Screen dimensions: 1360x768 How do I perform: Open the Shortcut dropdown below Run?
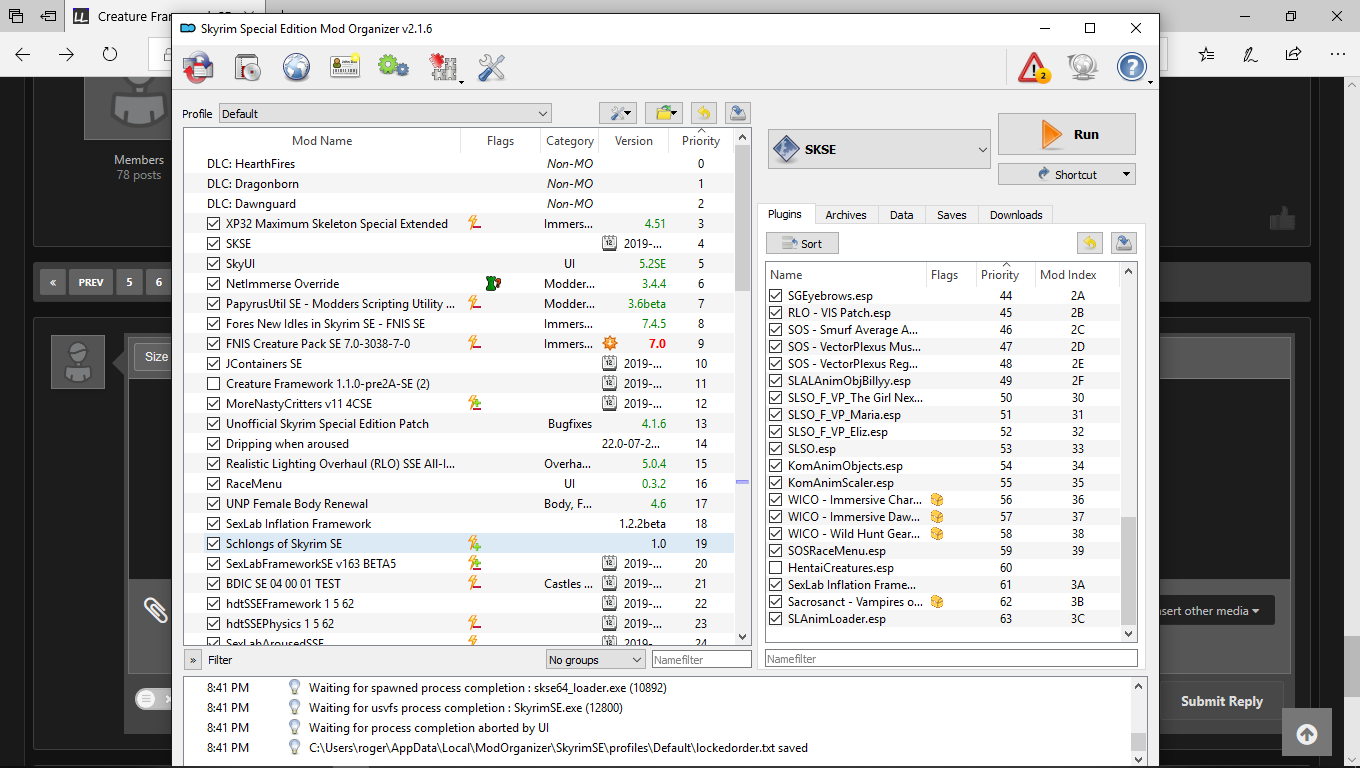[x=1066, y=174]
